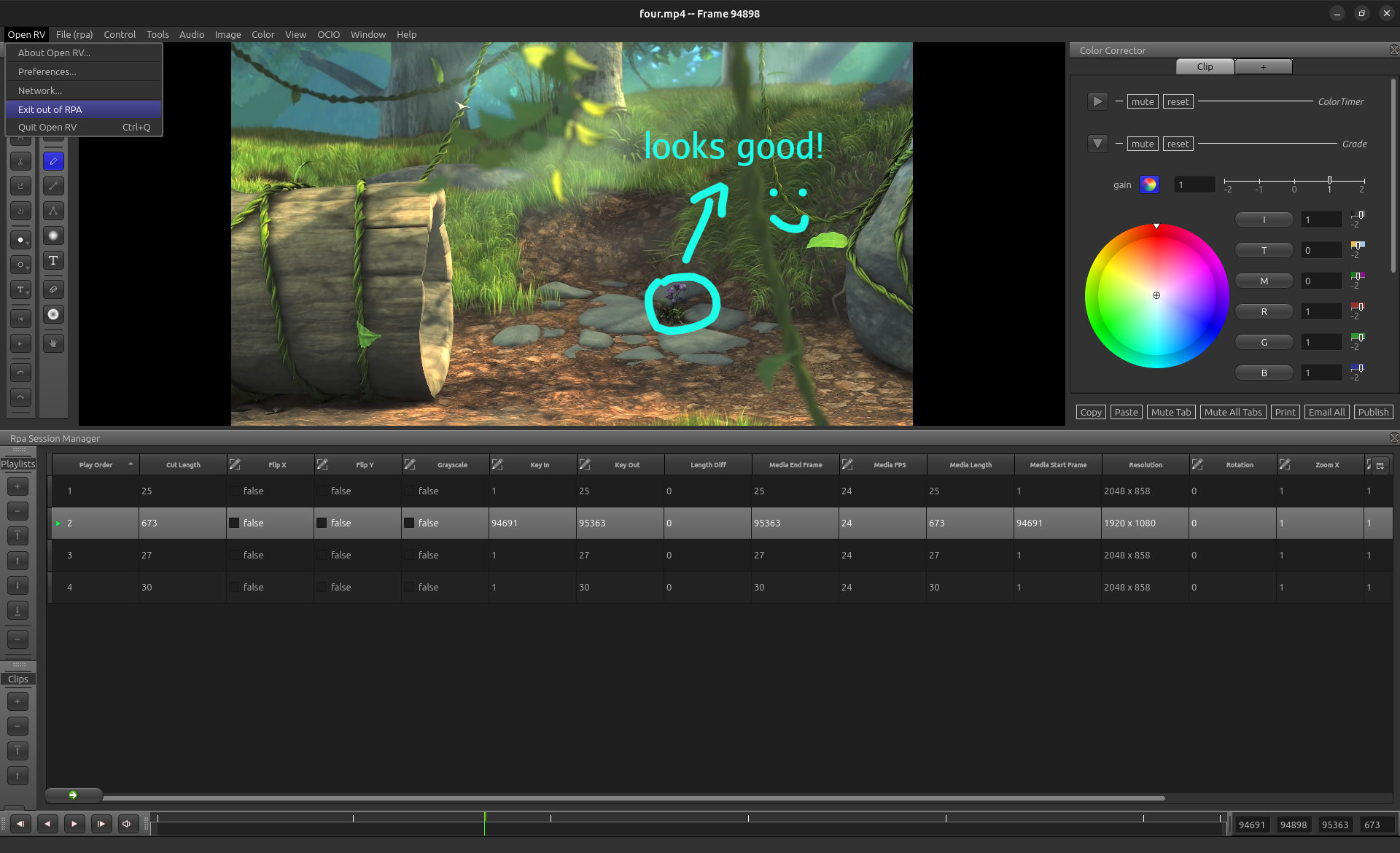Screen dimensions: 1400x853
Task: Play the clip forward
Action: [x=74, y=824]
